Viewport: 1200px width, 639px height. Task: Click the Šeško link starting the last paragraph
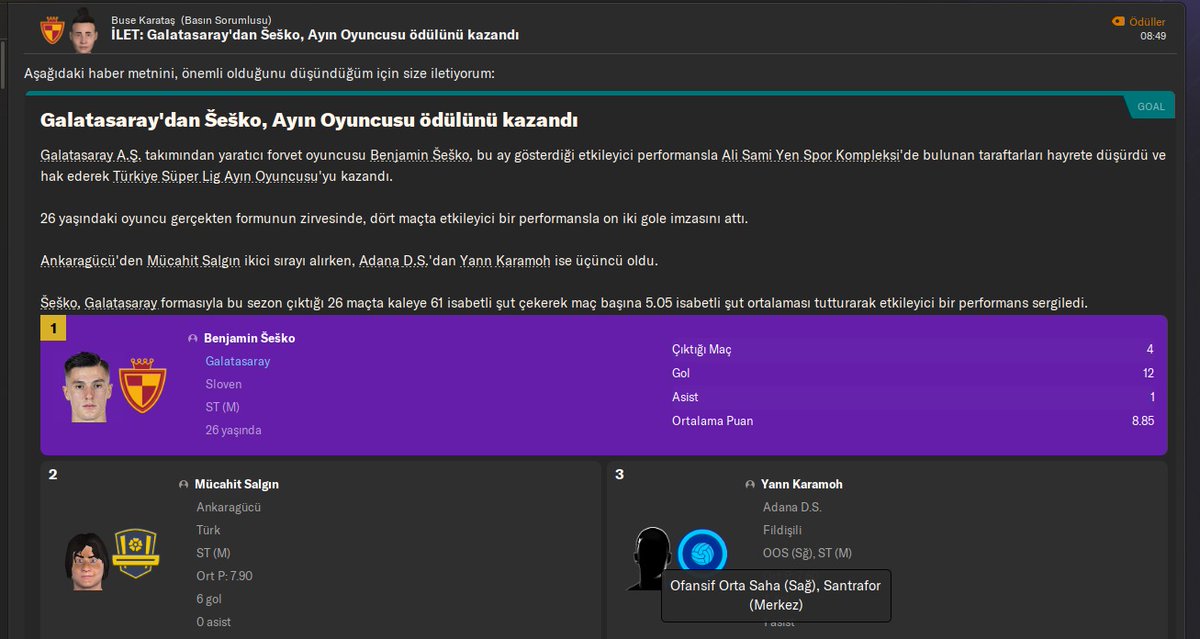click(x=59, y=302)
